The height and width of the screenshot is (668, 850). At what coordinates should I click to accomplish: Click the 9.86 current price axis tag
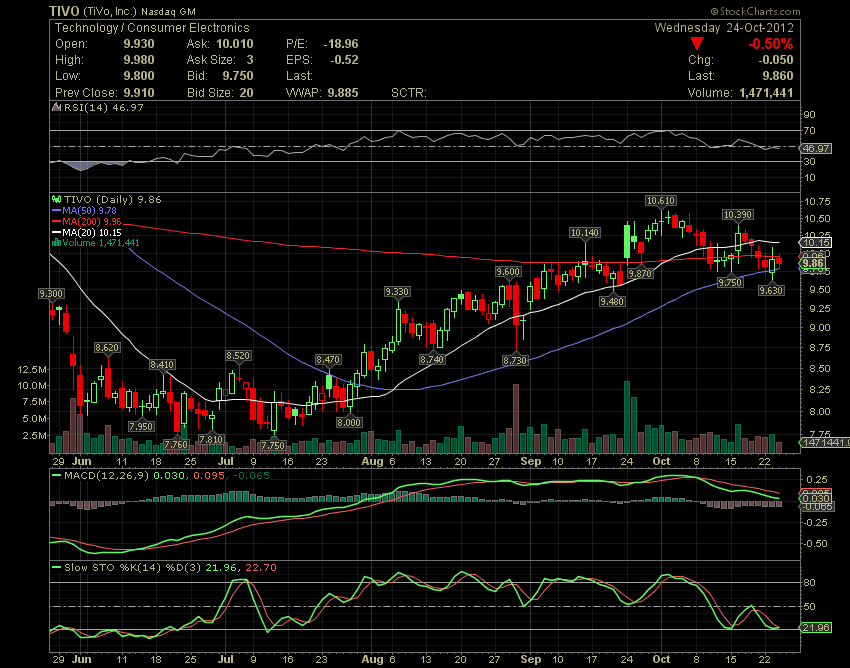[x=813, y=264]
